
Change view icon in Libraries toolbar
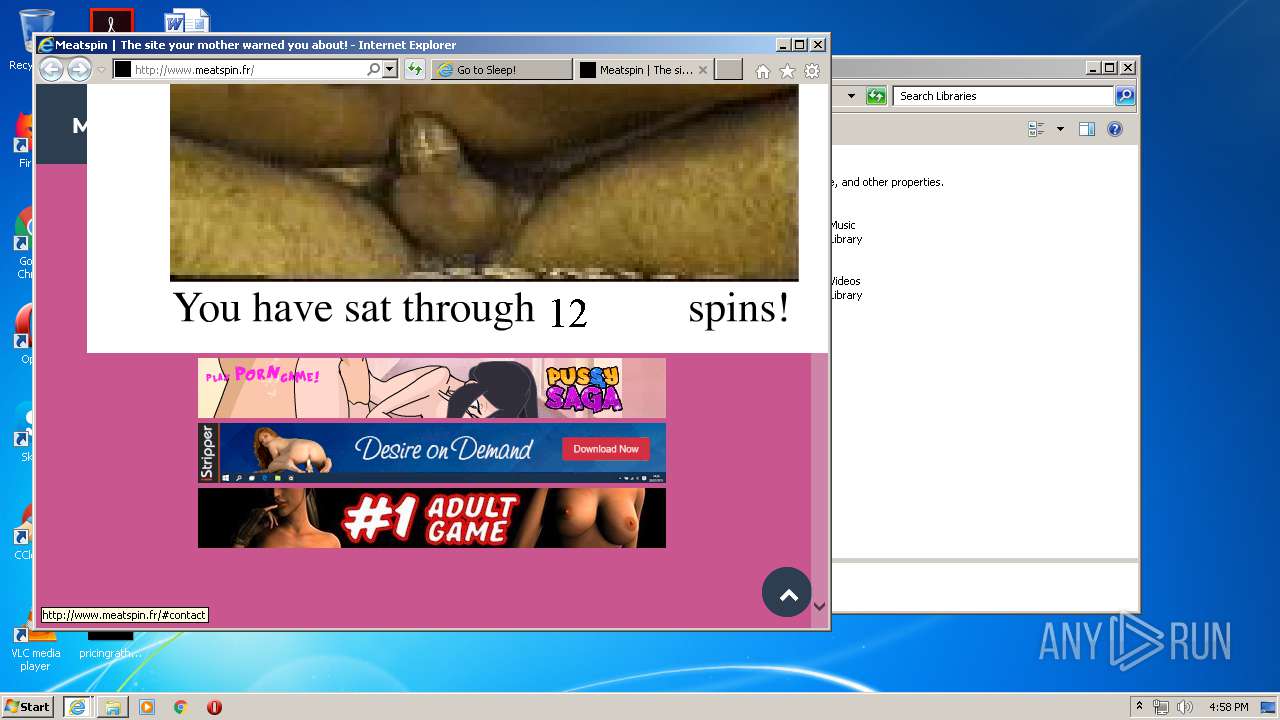[1036, 129]
